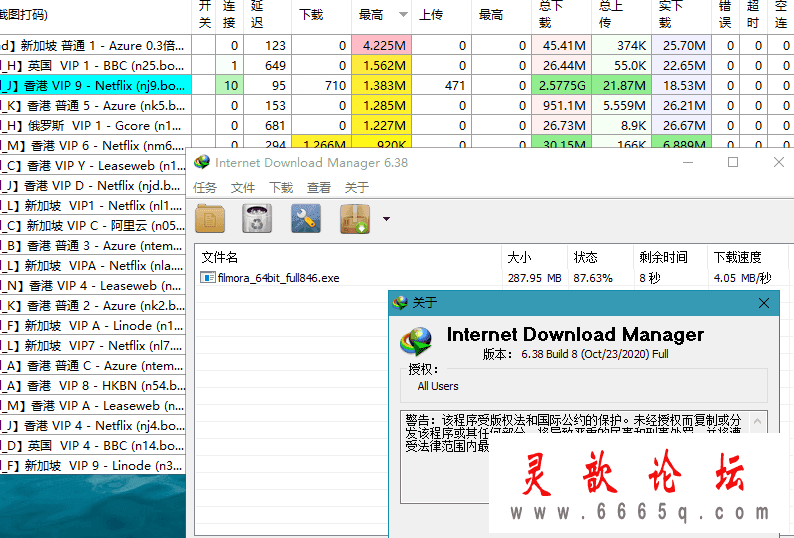
Task: Click the 下载 column header in proxy table
Action: coord(322,15)
